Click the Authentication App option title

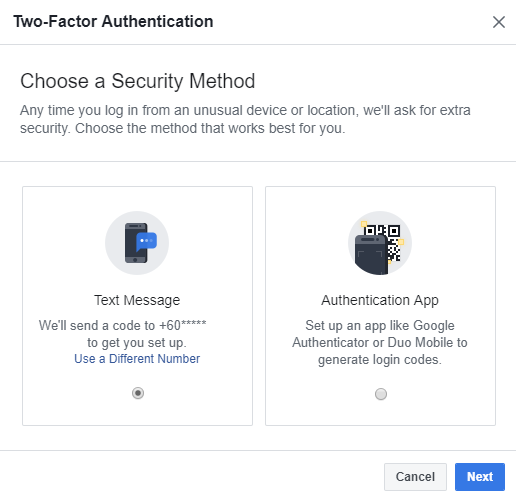tap(380, 300)
